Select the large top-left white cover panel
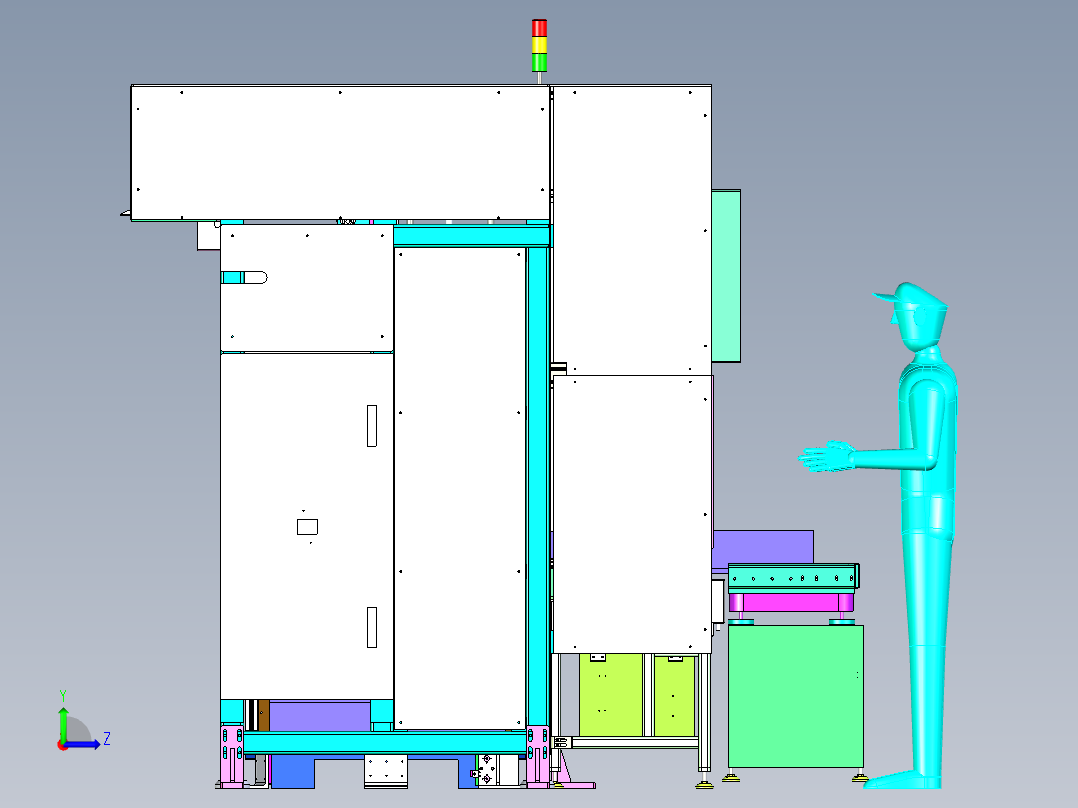This screenshot has width=1078, height=808. 340,153
